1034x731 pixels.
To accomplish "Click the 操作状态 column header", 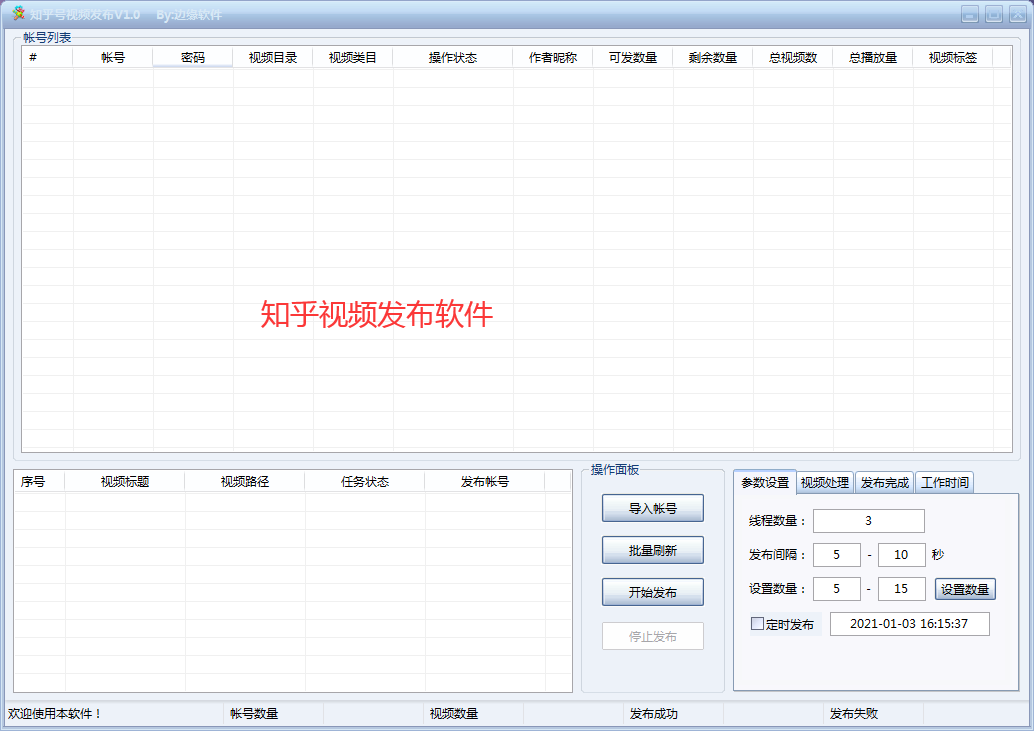I will click(453, 57).
